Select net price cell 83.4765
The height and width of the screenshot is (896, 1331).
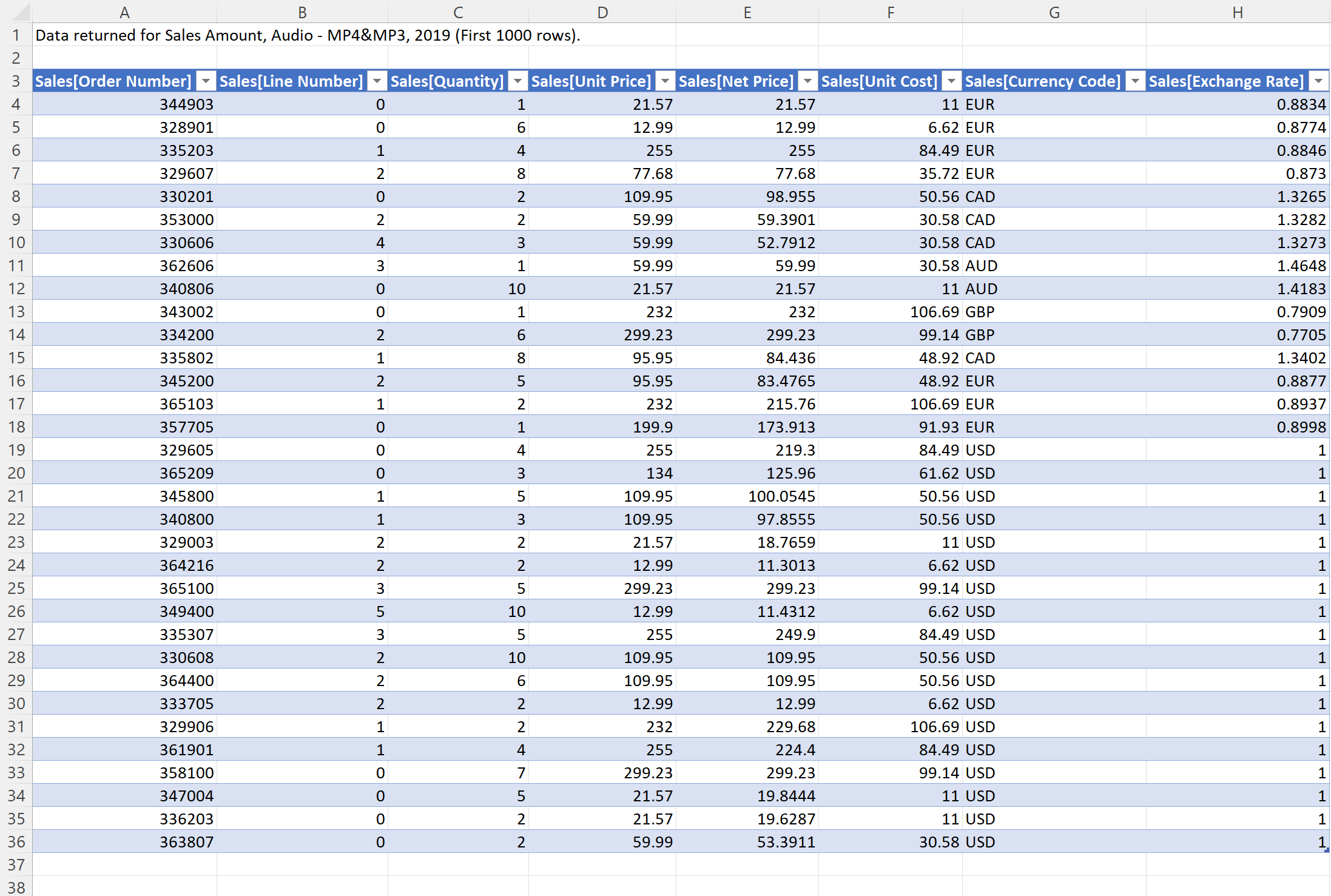(x=747, y=381)
